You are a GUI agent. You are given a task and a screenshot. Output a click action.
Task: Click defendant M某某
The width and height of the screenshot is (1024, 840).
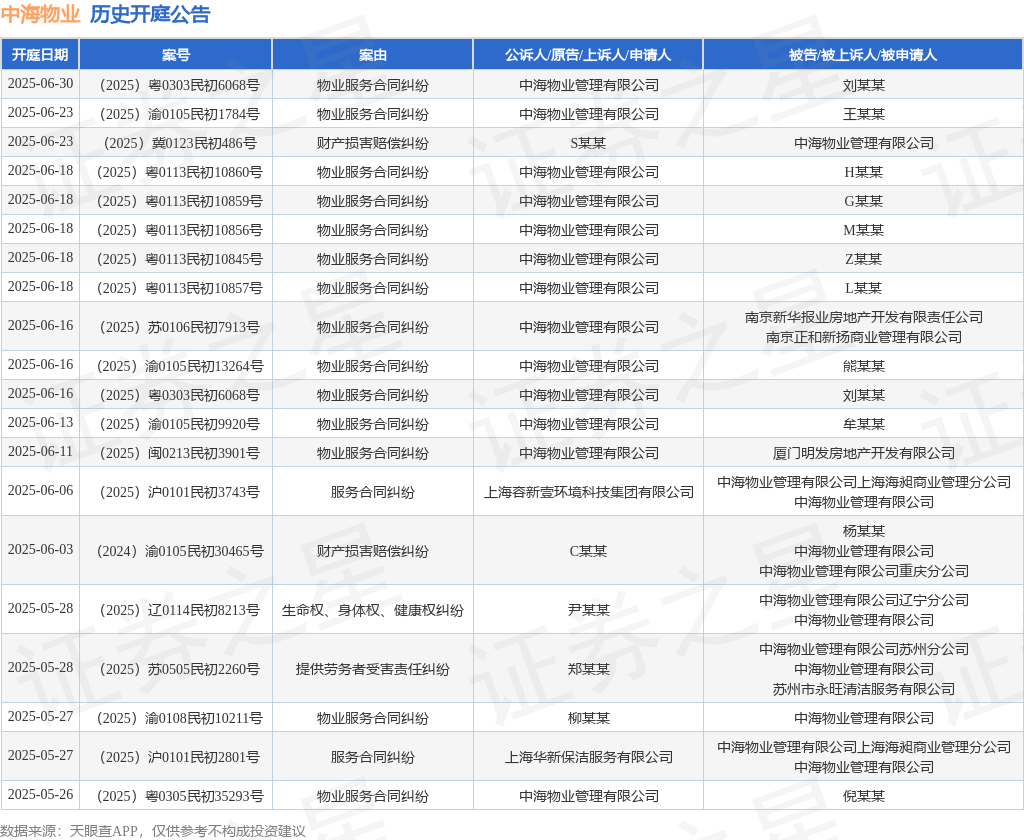coord(863,231)
